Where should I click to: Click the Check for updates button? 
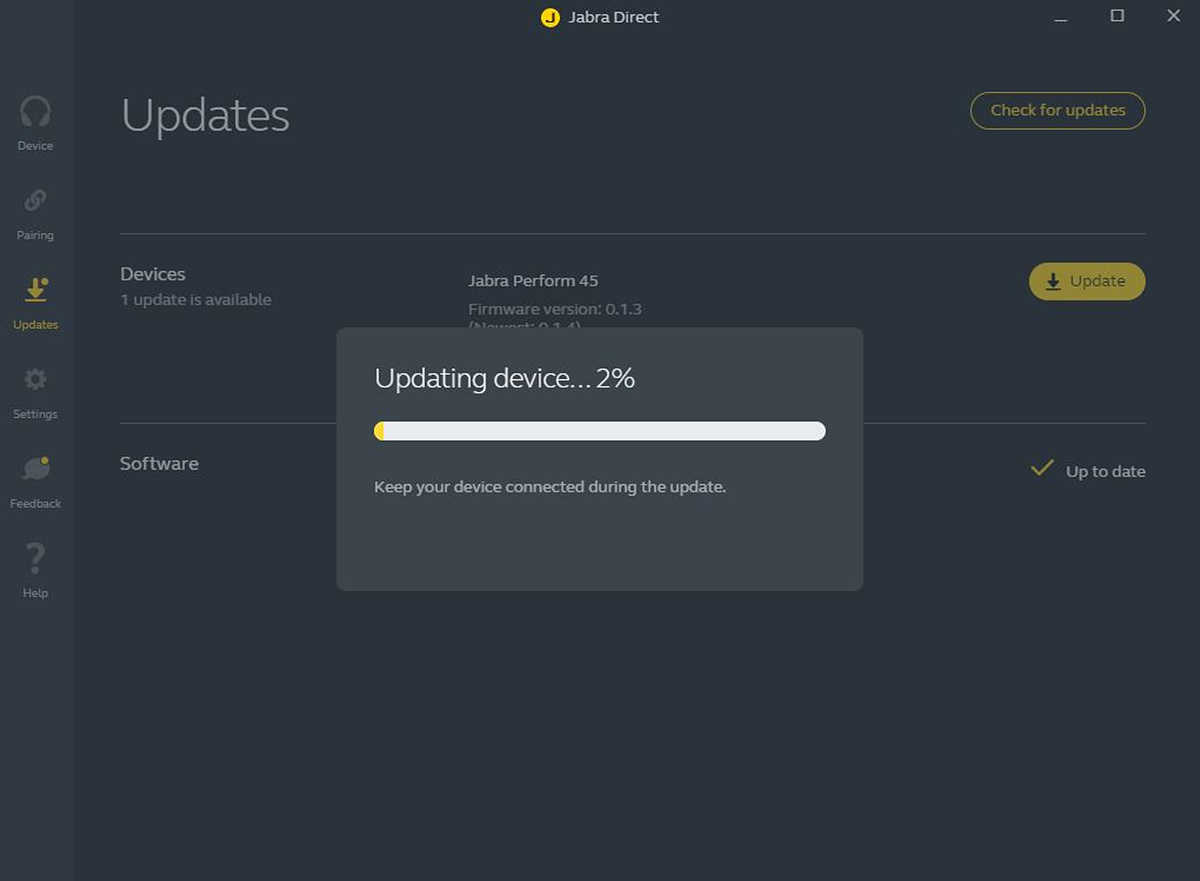[1058, 110]
